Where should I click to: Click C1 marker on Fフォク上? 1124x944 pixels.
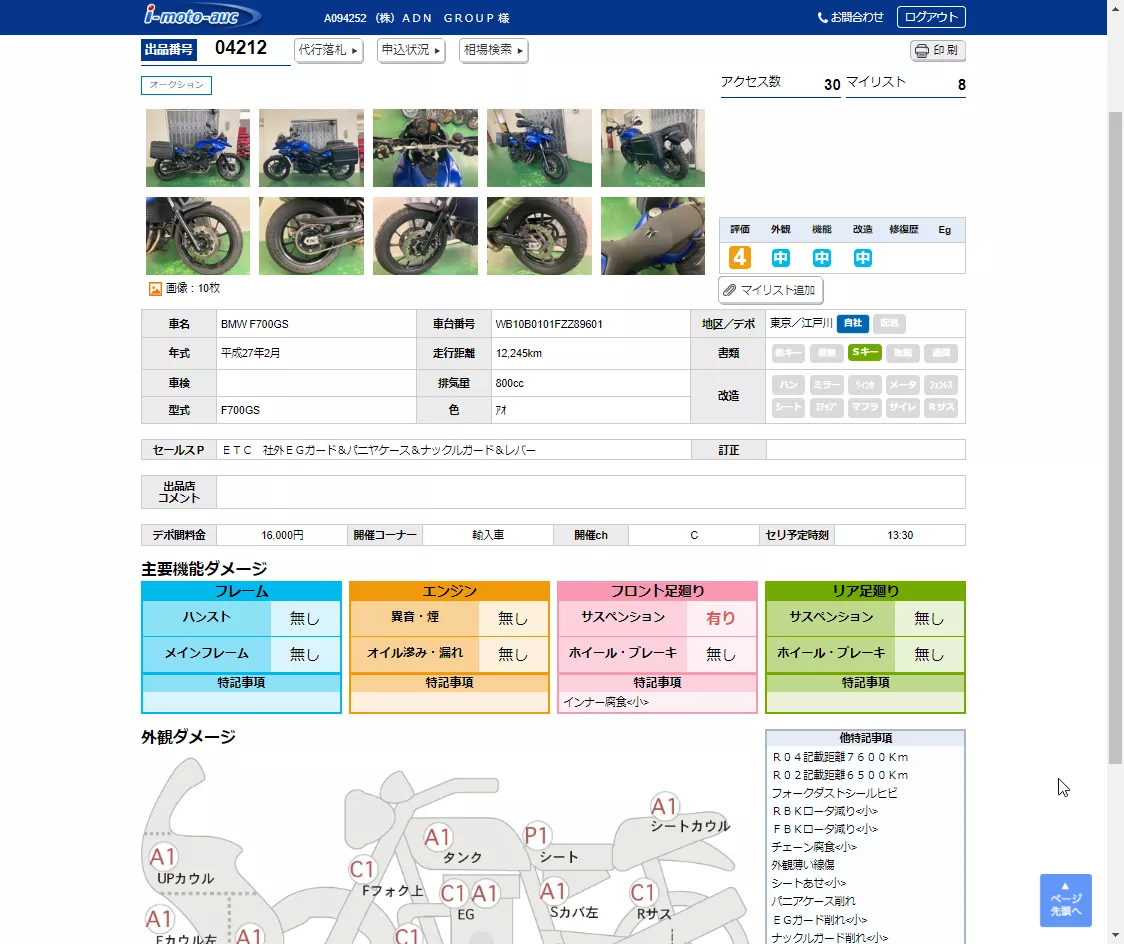363,869
